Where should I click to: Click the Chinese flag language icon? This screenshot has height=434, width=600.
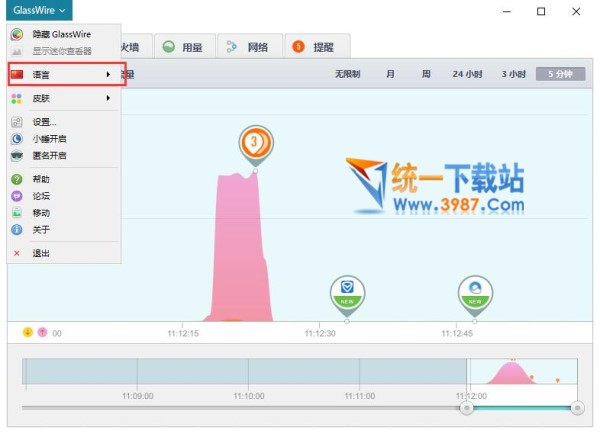click(16, 74)
